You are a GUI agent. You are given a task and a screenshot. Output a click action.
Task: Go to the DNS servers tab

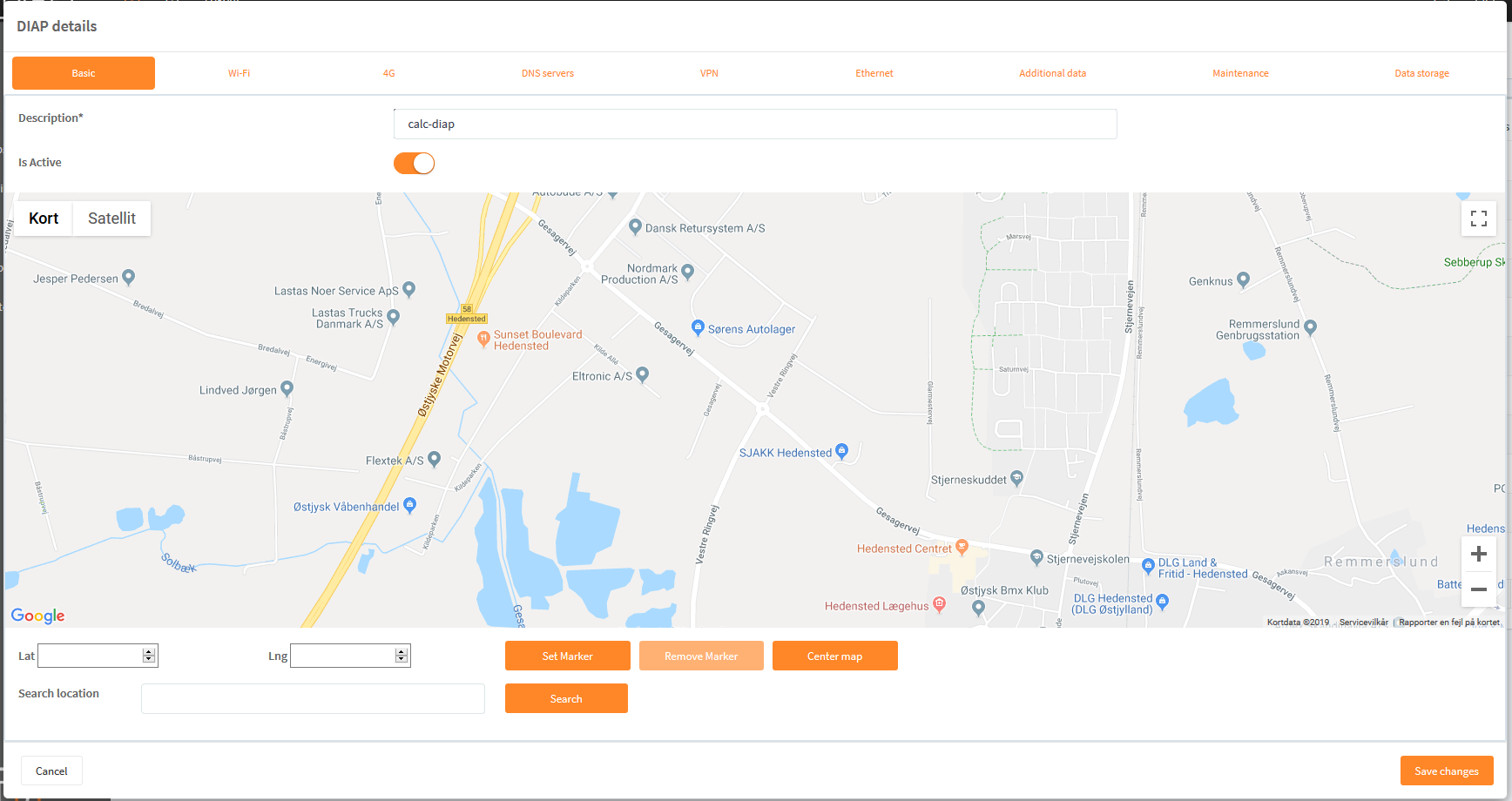click(x=548, y=73)
